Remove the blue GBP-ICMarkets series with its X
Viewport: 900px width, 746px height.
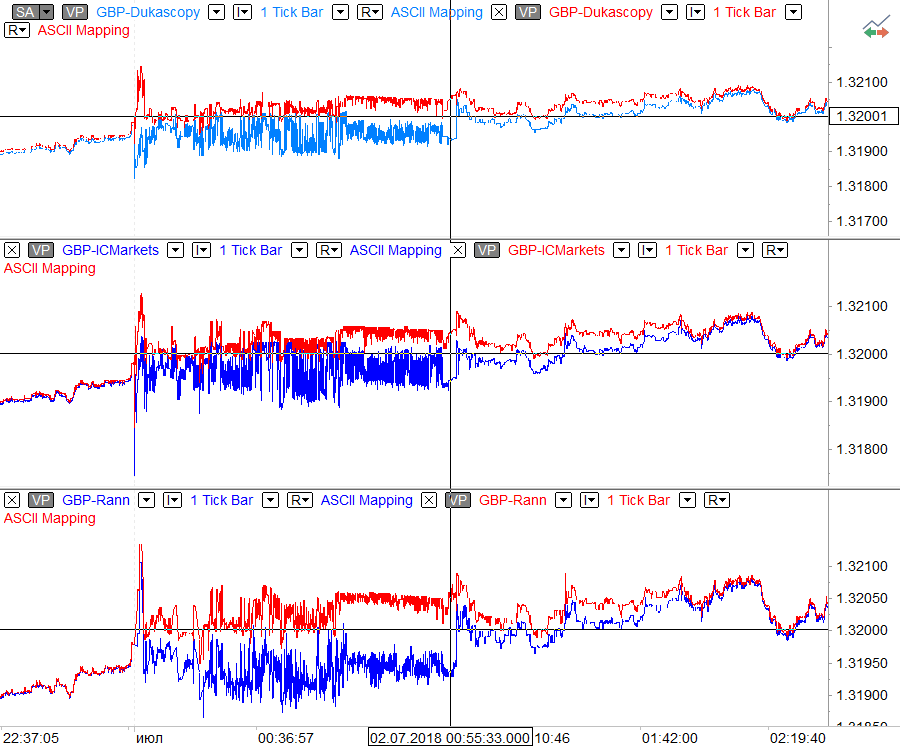(x=12, y=250)
